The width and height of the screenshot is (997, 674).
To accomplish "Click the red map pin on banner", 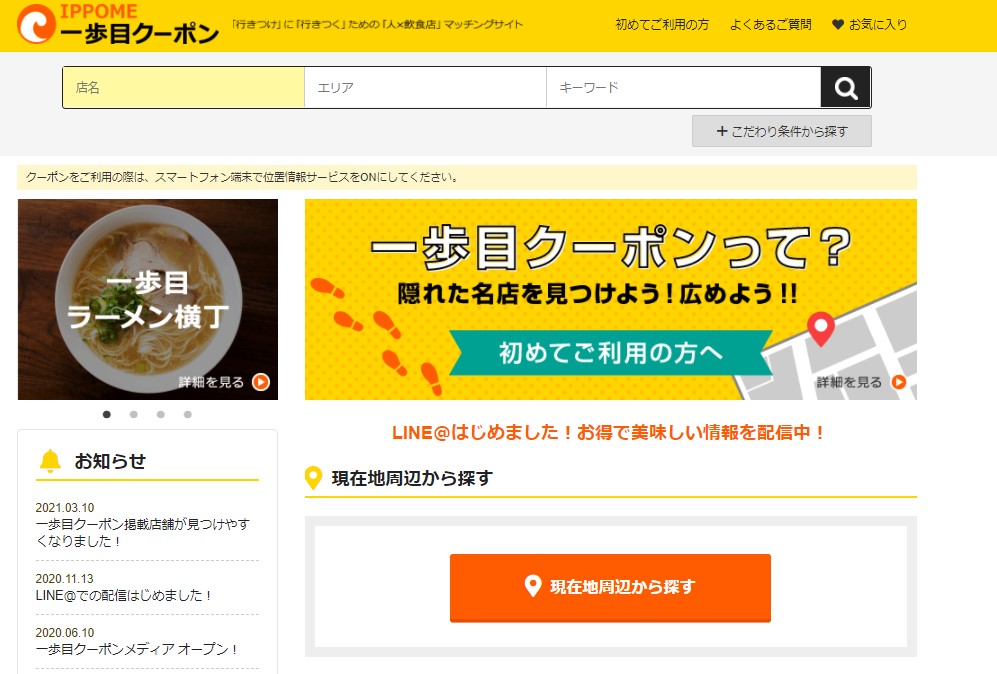I will [820, 329].
